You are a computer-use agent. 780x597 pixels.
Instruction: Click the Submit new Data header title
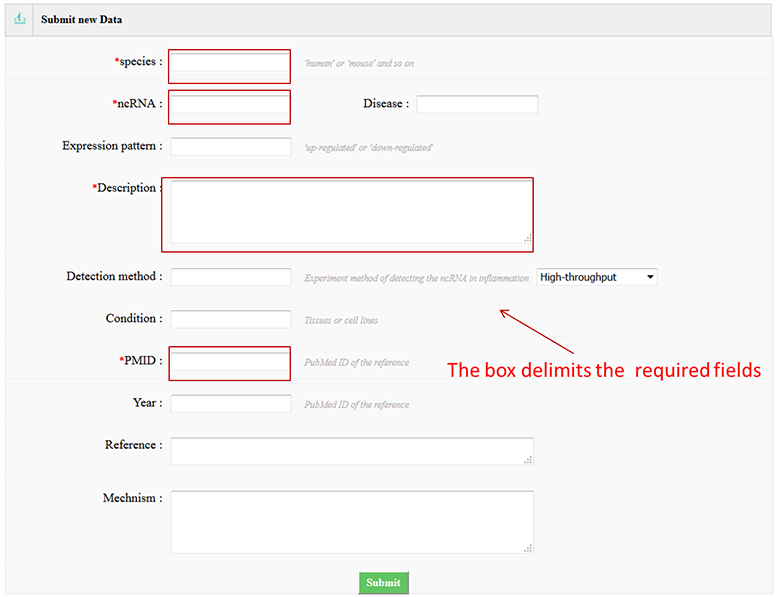[82, 20]
